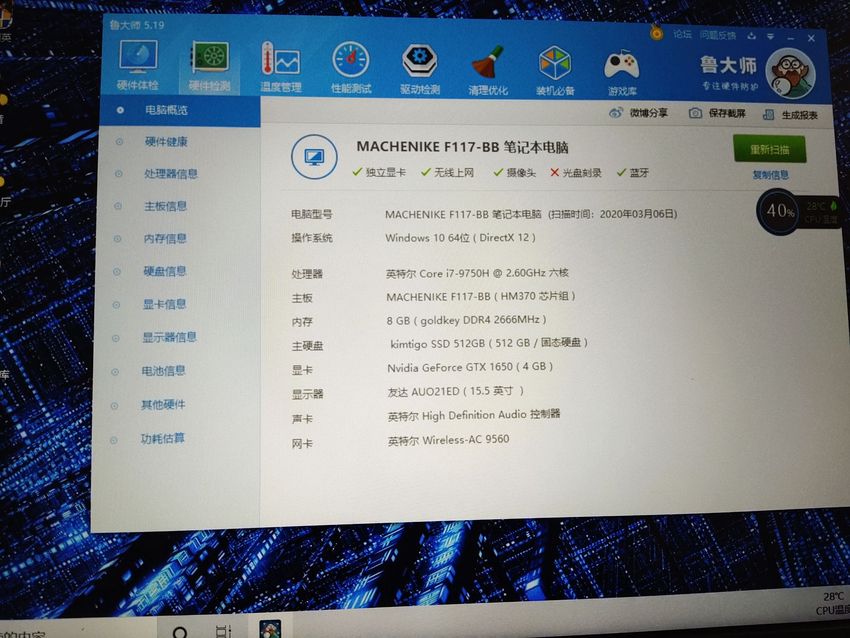Click the processor value 'Core i7-9750H @ 2.60GHz'

[x=482, y=273]
